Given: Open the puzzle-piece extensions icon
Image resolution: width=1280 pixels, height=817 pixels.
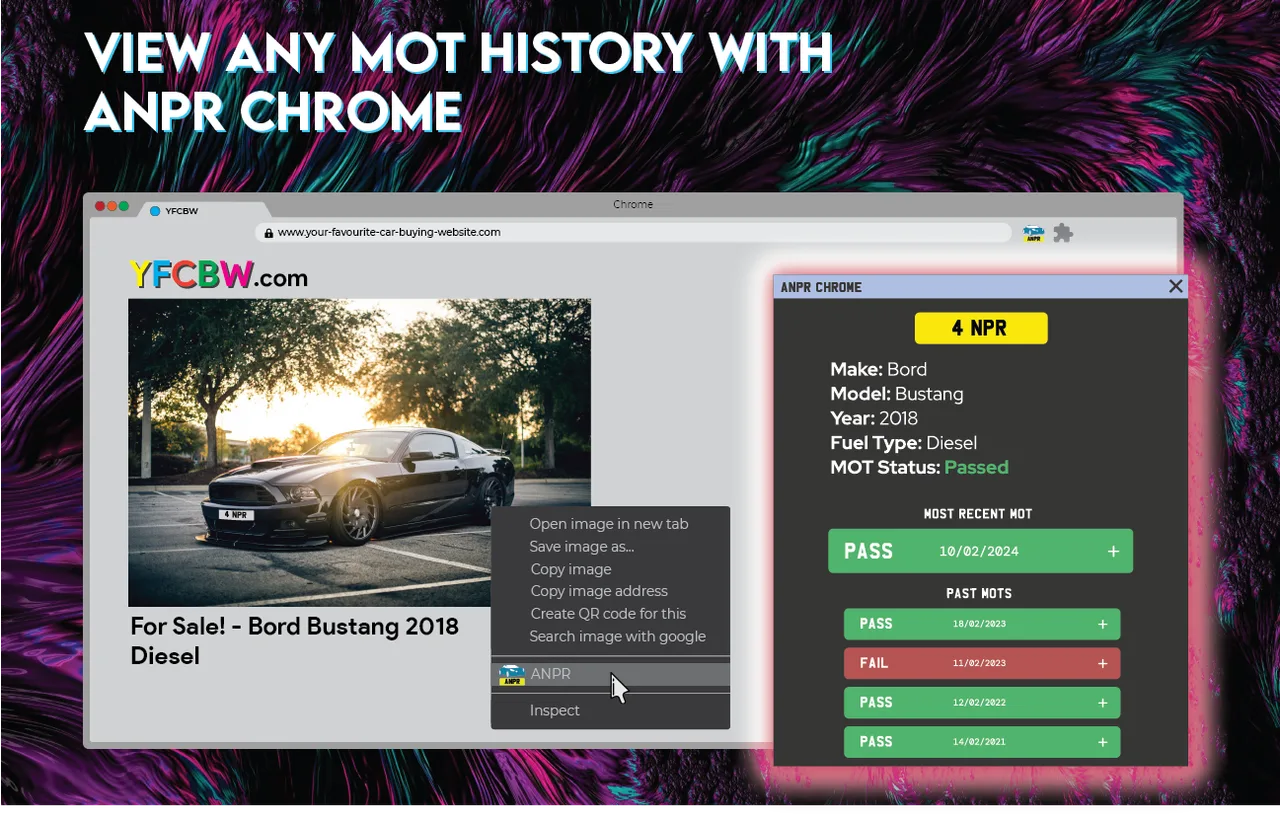Looking at the screenshot, I should pos(1063,233).
